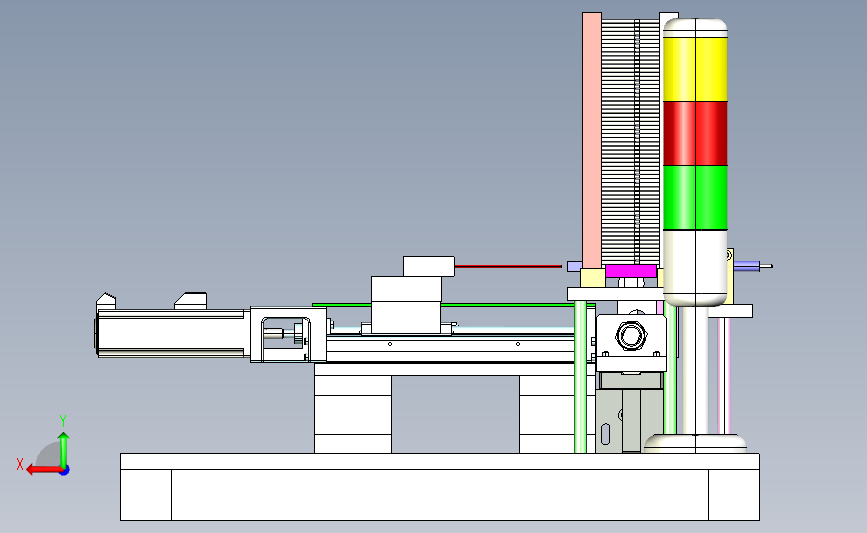Pick the thin red horizontal rod
The image size is (867, 533).
[x=508, y=266]
